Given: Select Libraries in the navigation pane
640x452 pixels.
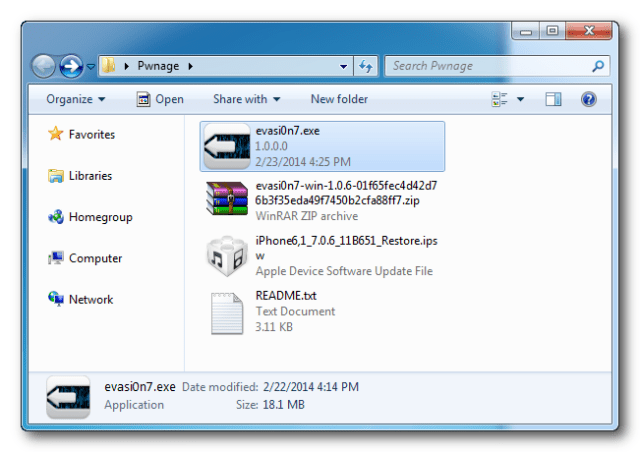Looking at the screenshot, I should point(90,176).
